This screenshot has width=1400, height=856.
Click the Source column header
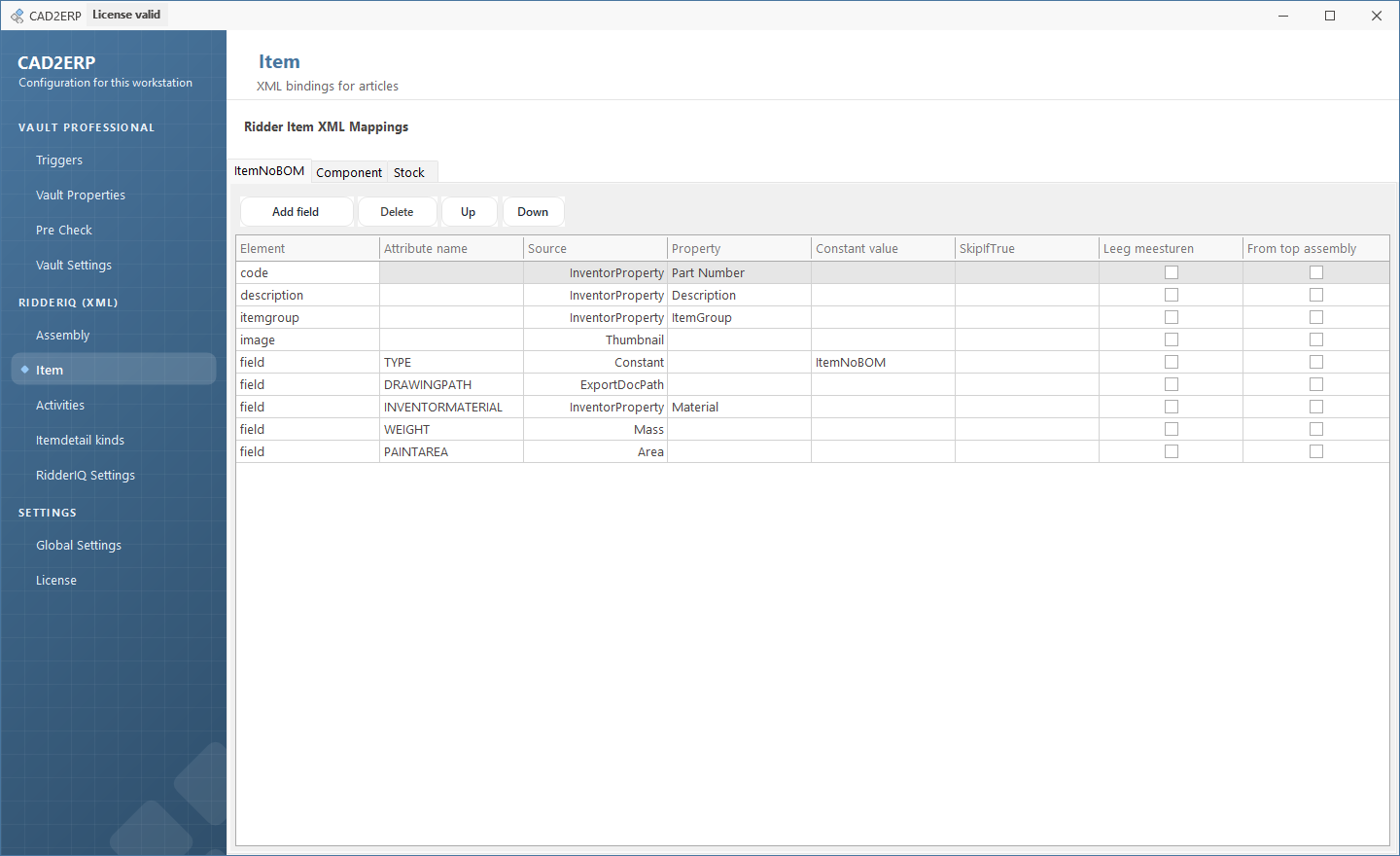(596, 248)
